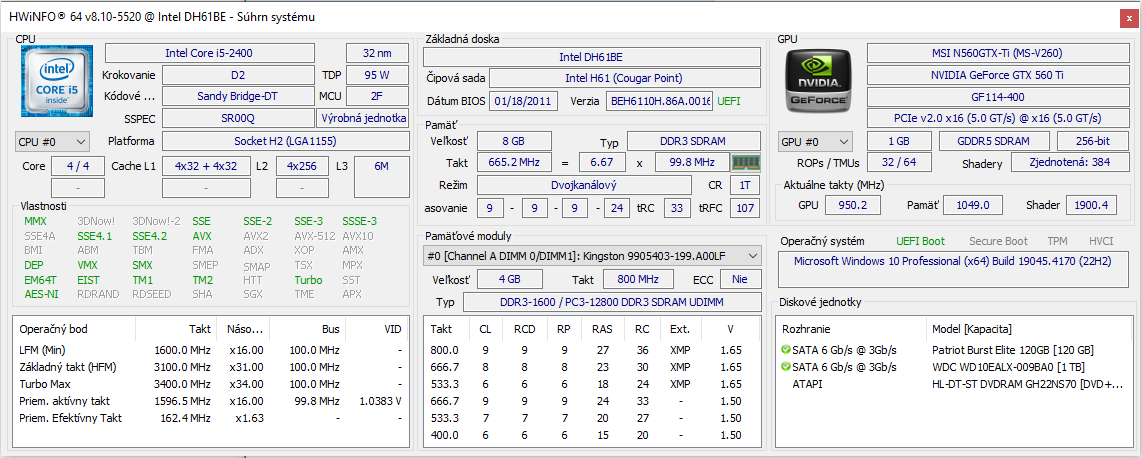1142x458 pixels.
Task: Open the memory module selector dropdown
Action: click(592, 256)
